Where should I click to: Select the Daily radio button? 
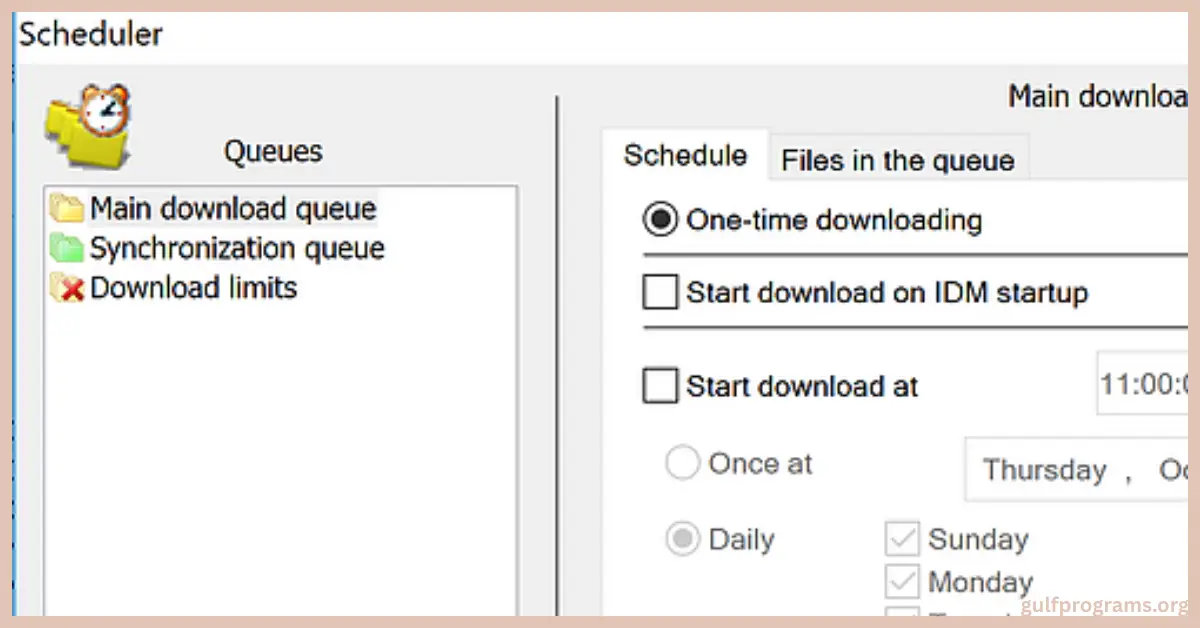(683, 540)
